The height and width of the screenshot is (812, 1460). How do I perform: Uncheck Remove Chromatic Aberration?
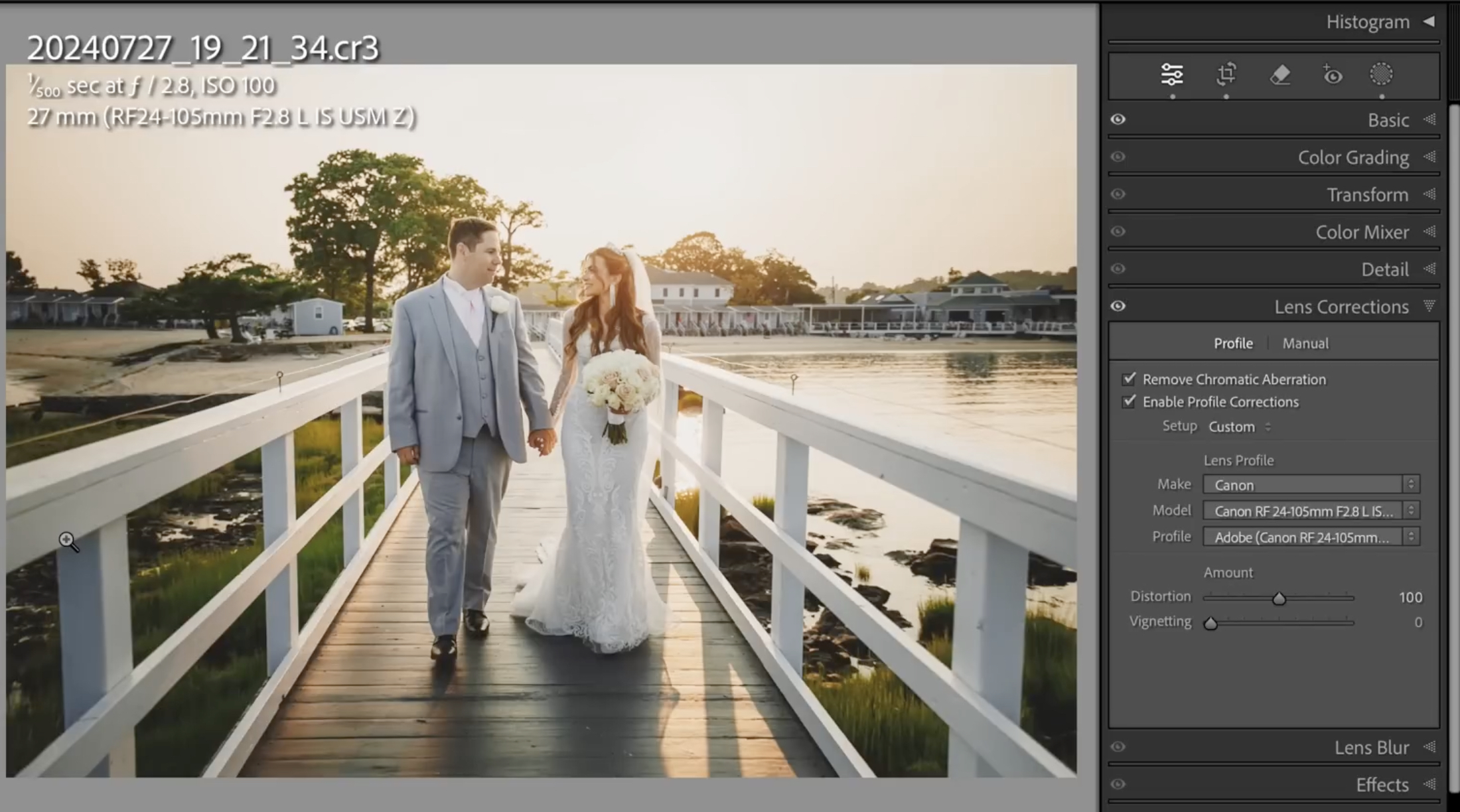(1129, 379)
